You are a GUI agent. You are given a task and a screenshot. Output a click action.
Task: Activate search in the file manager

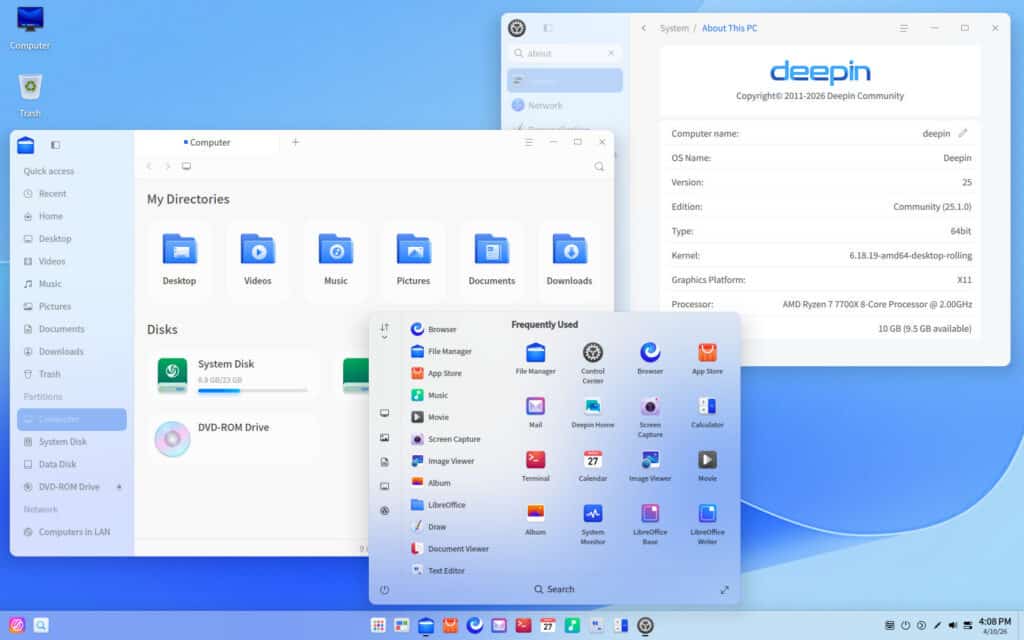[599, 166]
